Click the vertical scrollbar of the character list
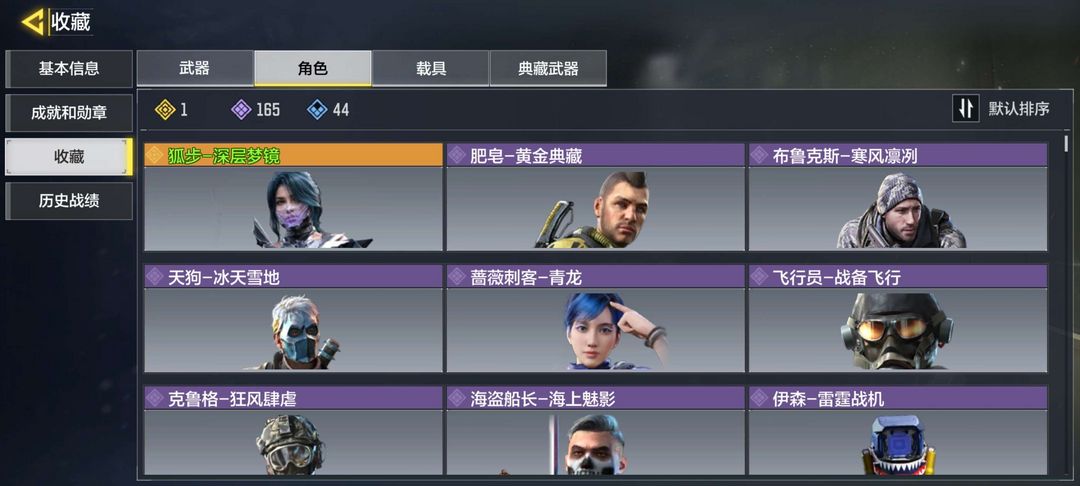This screenshot has width=1080, height=486. [x=1067, y=143]
